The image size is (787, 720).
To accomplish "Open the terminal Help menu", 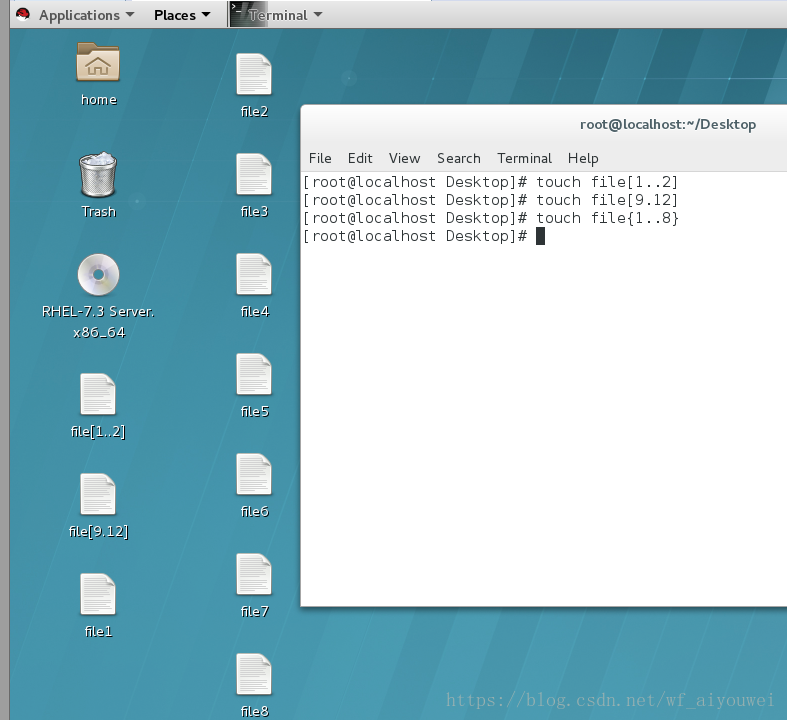I will [x=583, y=159].
